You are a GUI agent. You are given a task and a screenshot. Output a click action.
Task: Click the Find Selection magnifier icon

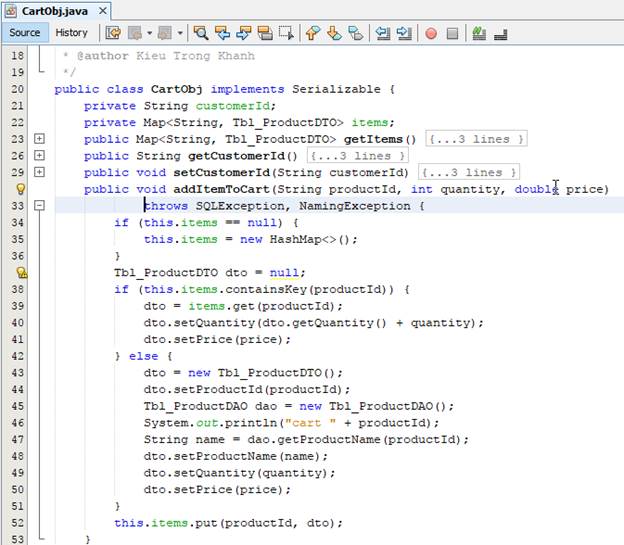coord(201,33)
